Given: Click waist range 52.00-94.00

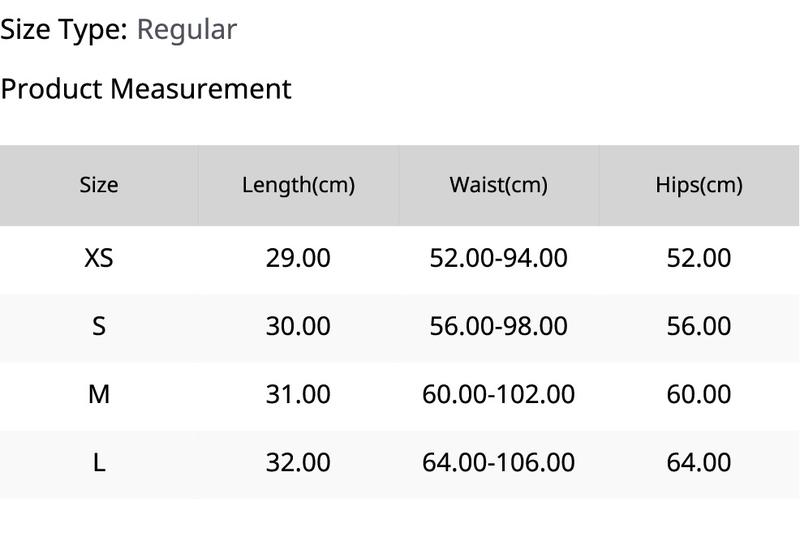Looking at the screenshot, I should (x=498, y=258).
